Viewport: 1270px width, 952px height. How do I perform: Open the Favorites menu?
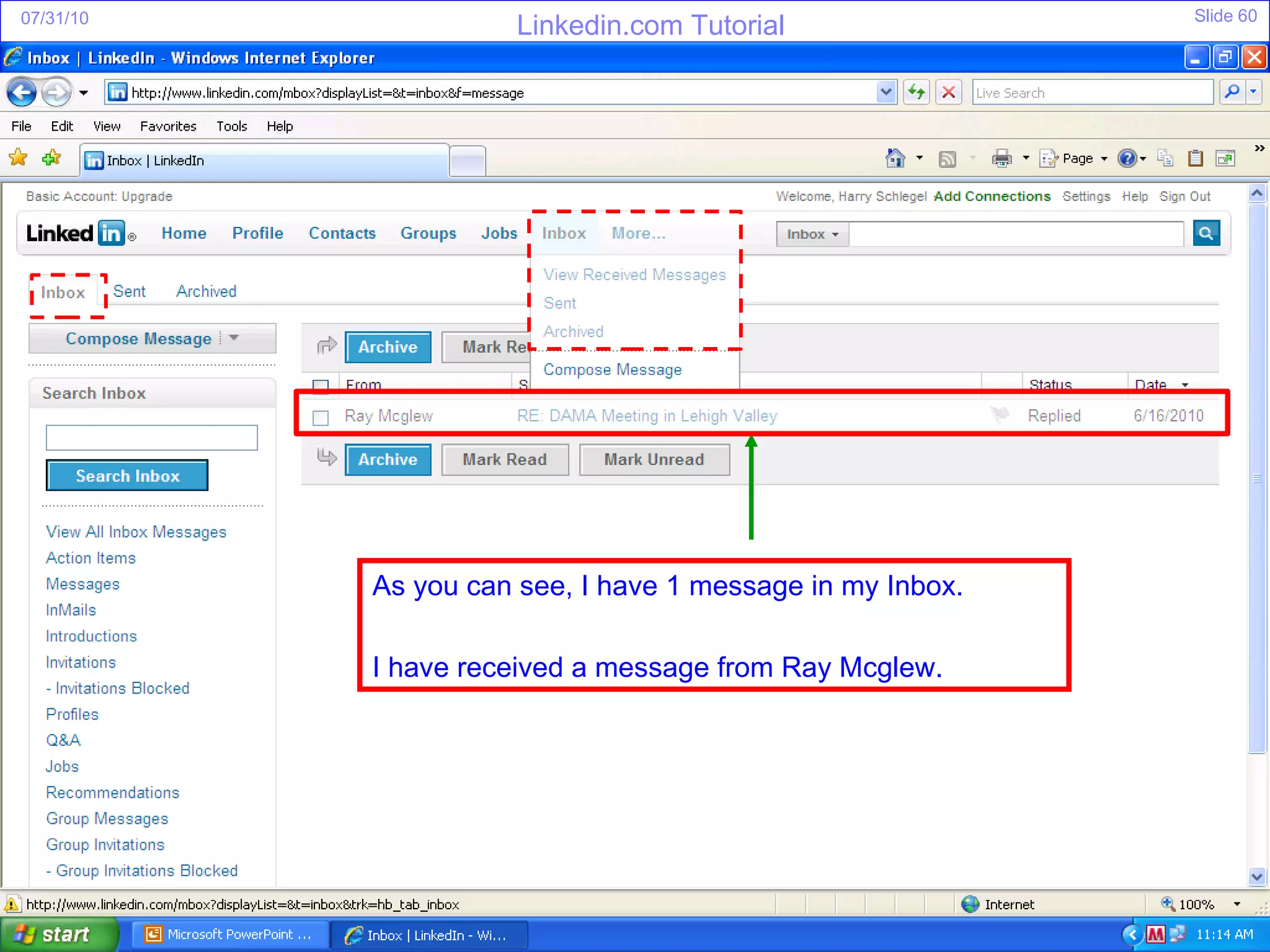point(168,126)
